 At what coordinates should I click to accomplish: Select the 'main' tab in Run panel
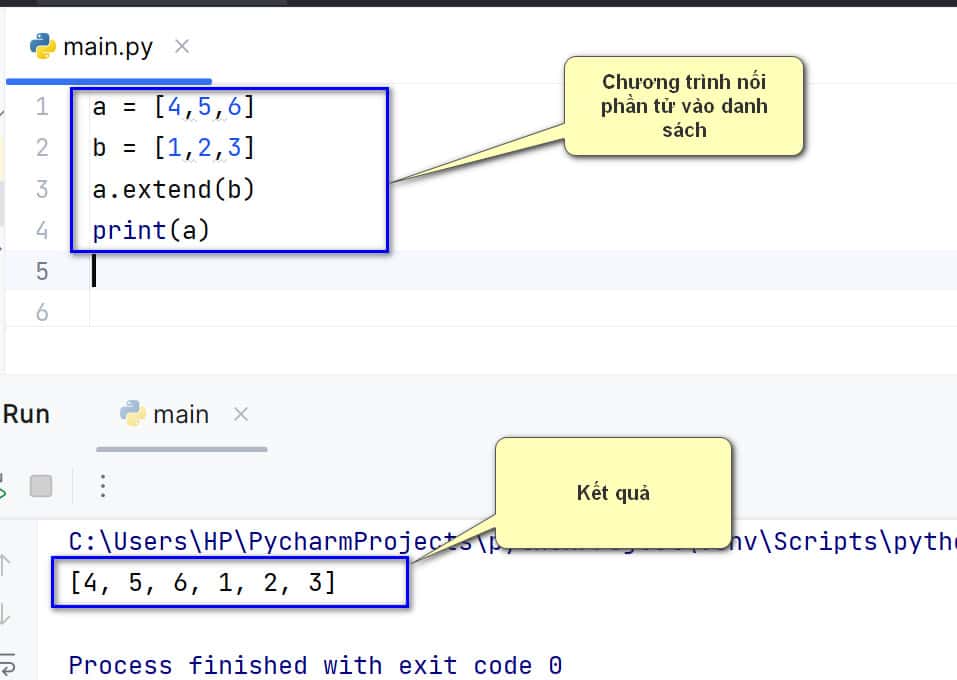click(180, 414)
